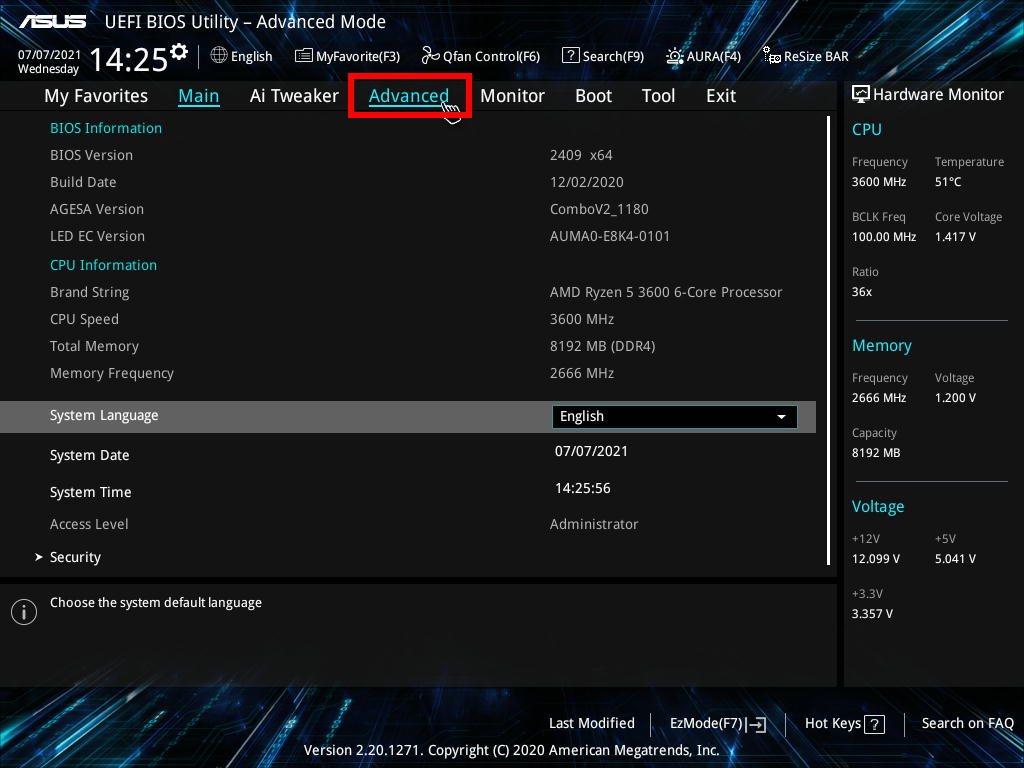Click +12V reading 12.099 V

[876, 559]
